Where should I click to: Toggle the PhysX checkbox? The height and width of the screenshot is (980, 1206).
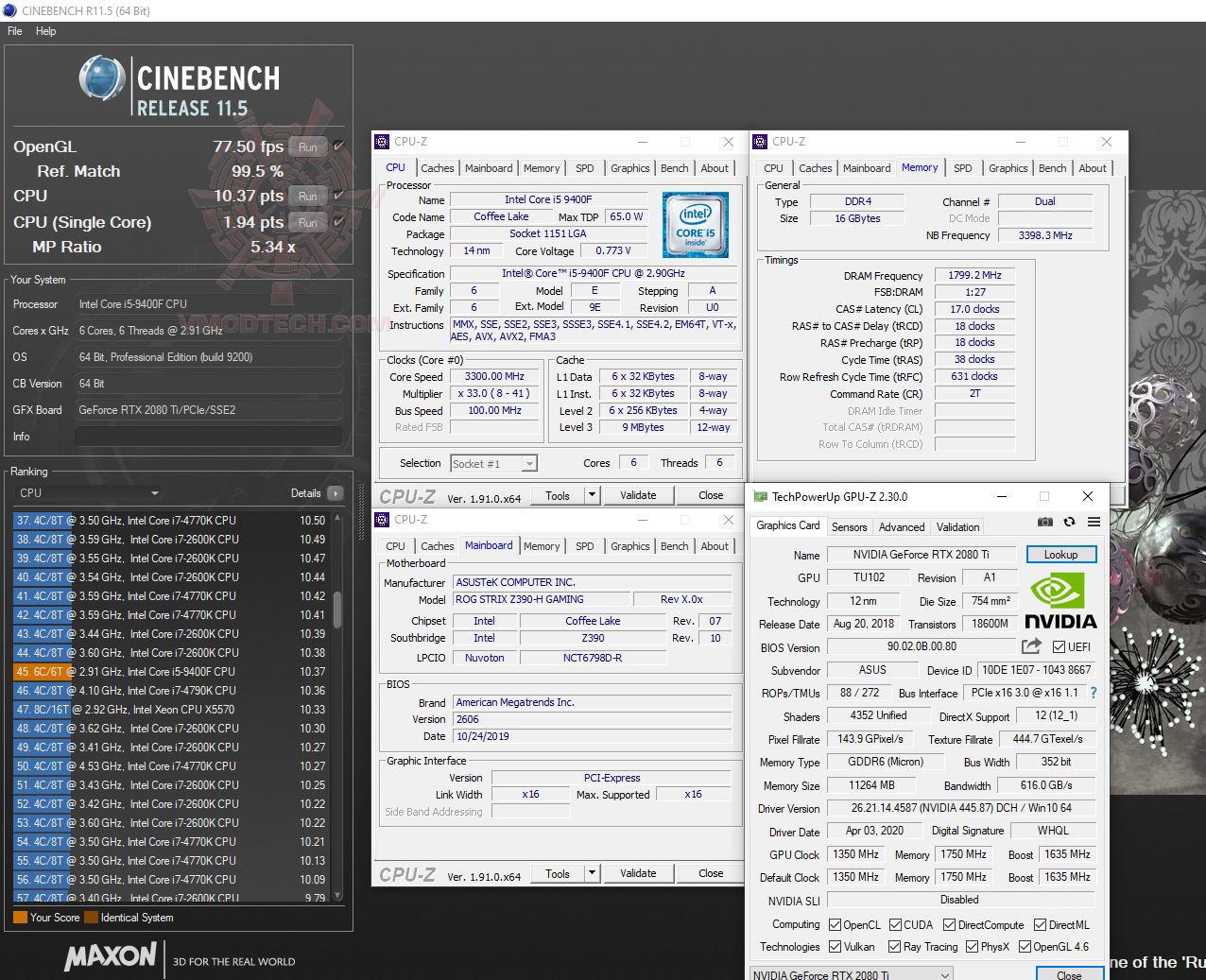coord(972,946)
